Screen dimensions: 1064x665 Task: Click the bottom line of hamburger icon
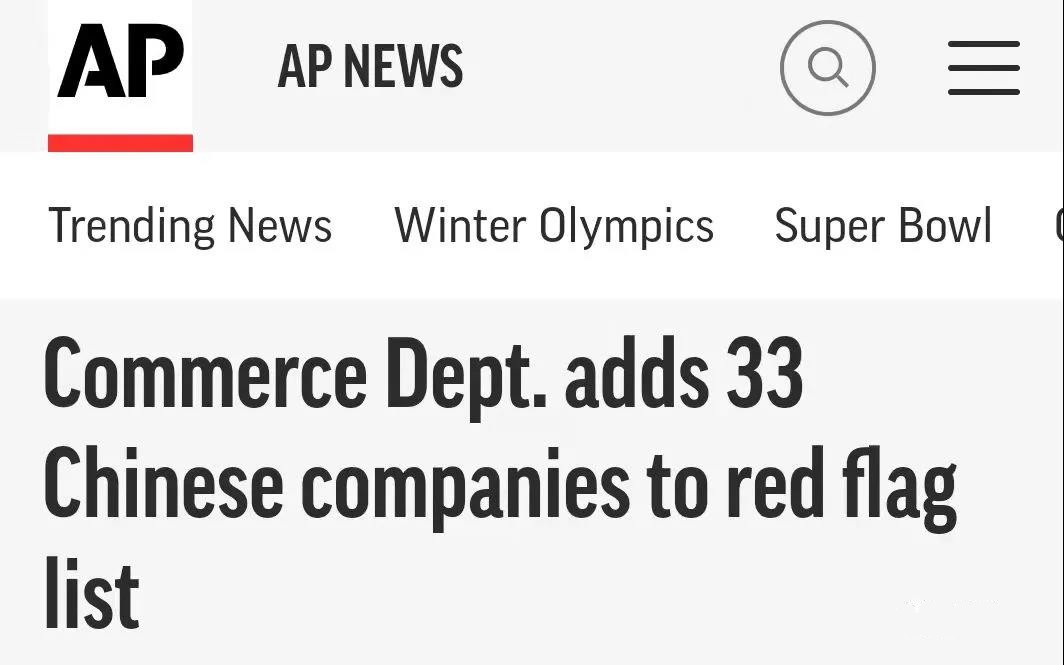click(983, 91)
